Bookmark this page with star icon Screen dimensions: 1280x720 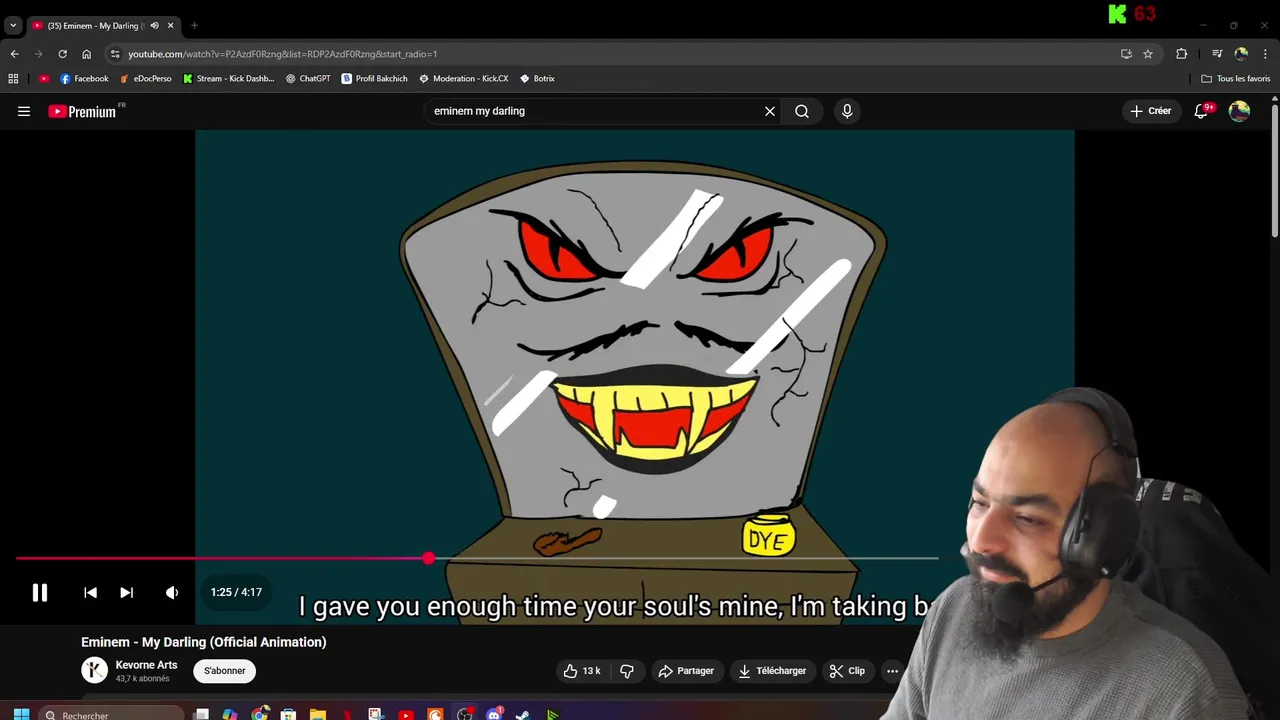tap(1148, 54)
